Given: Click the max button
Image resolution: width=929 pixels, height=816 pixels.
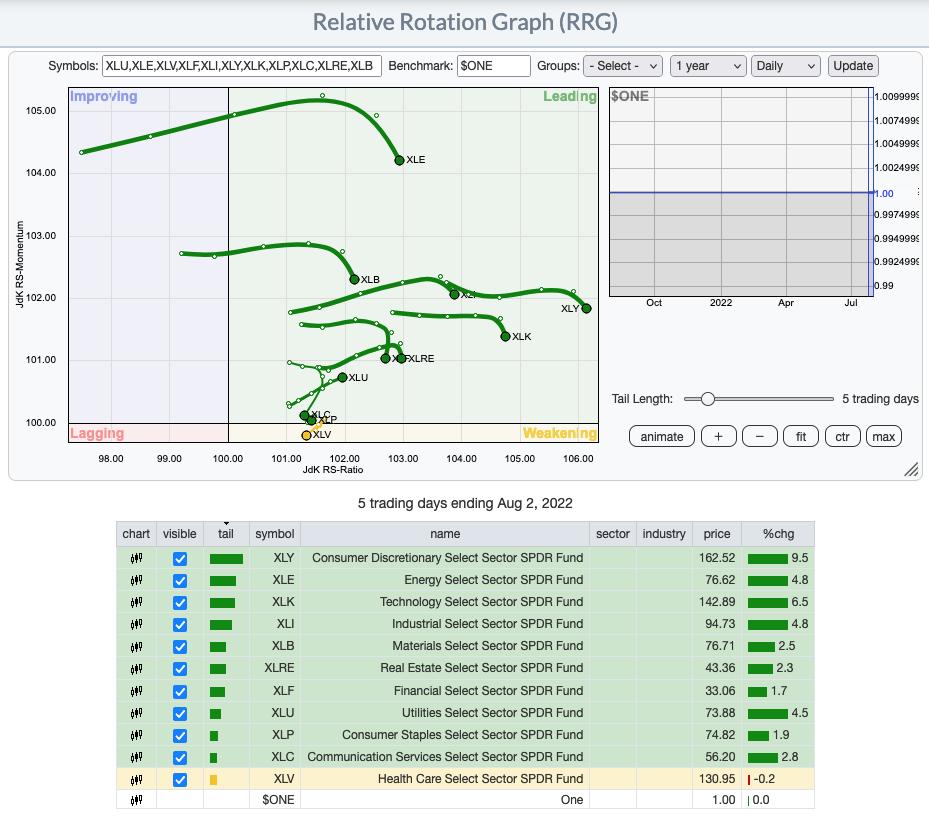Looking at the screenshot, I should pyautogui.click(x=883, y=437).
